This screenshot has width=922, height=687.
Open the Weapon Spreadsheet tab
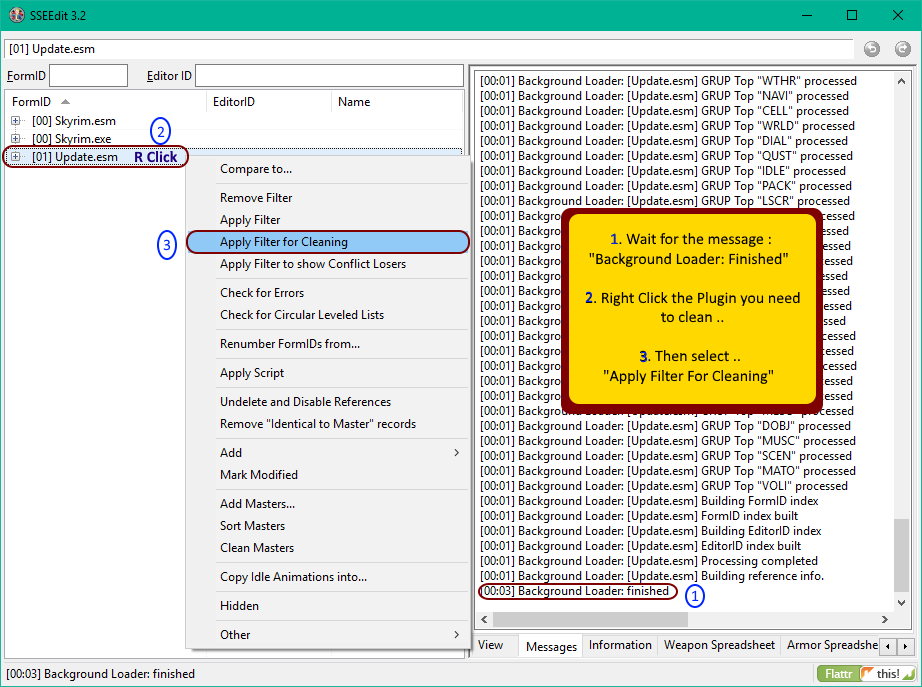pos(719,645)
